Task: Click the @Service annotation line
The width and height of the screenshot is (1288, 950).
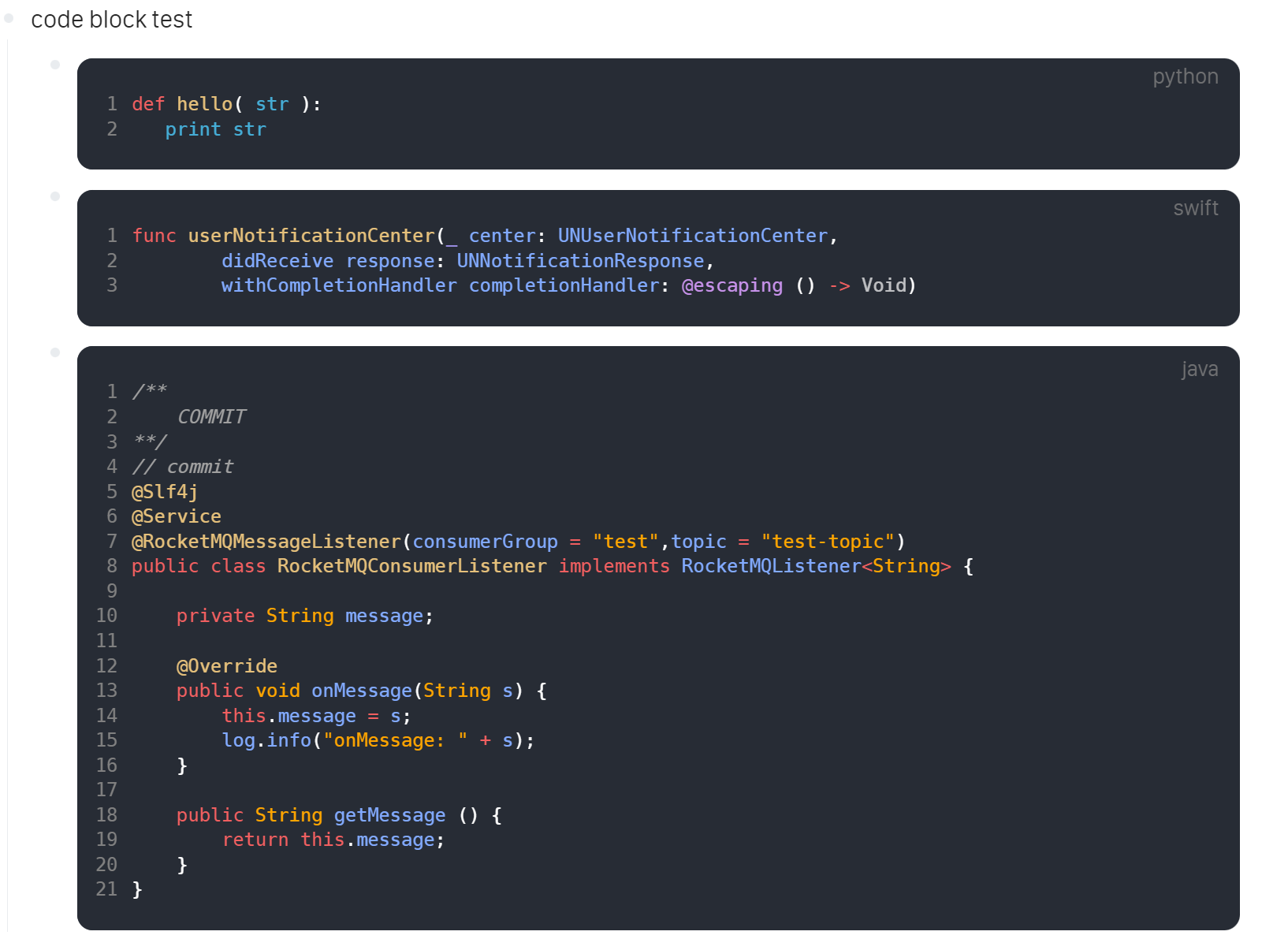Action: pyautogui.click(x=176, y=516)
